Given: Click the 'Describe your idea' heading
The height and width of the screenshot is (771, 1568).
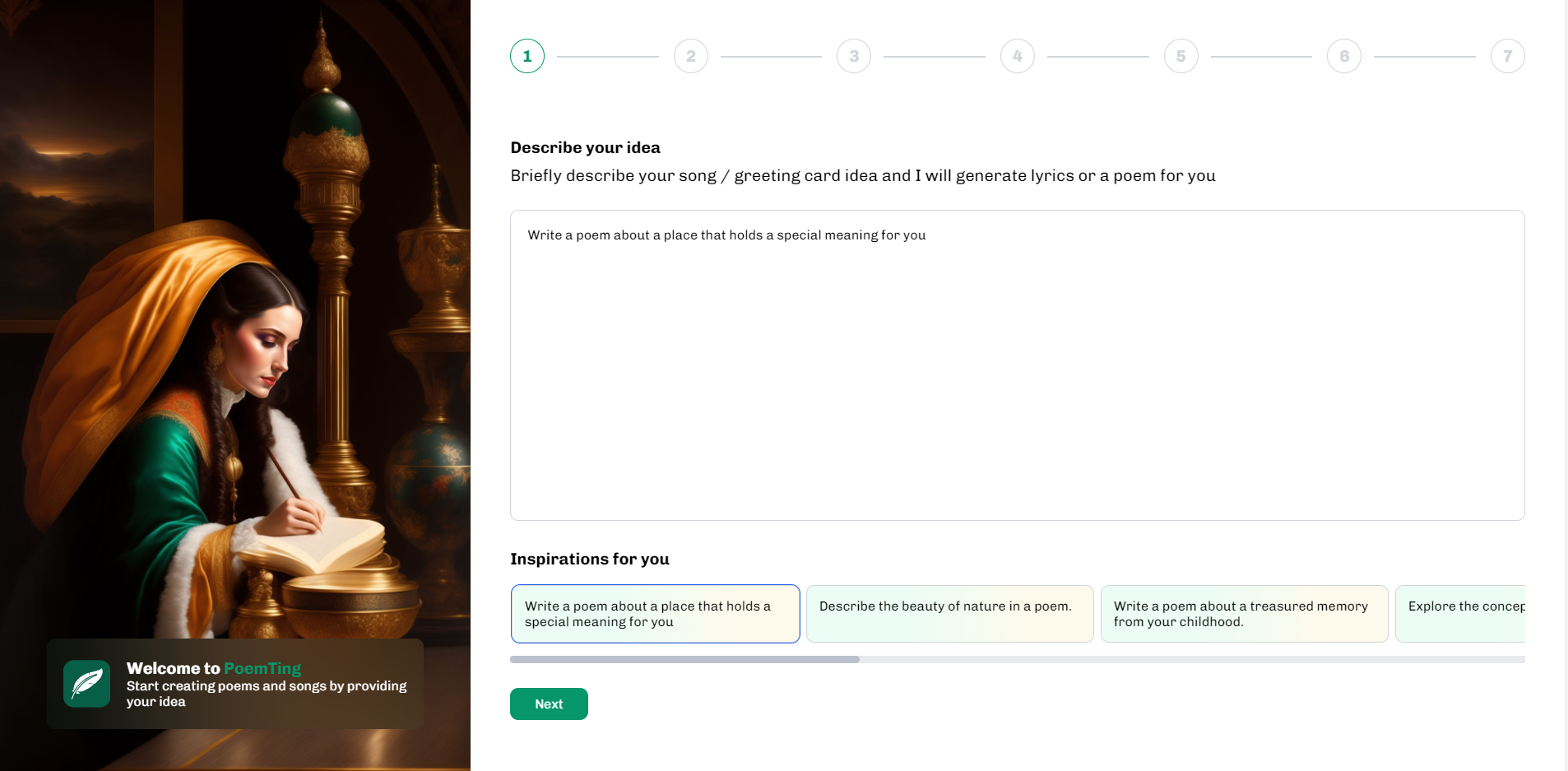Looking at the screenshot, I should 585,147.
